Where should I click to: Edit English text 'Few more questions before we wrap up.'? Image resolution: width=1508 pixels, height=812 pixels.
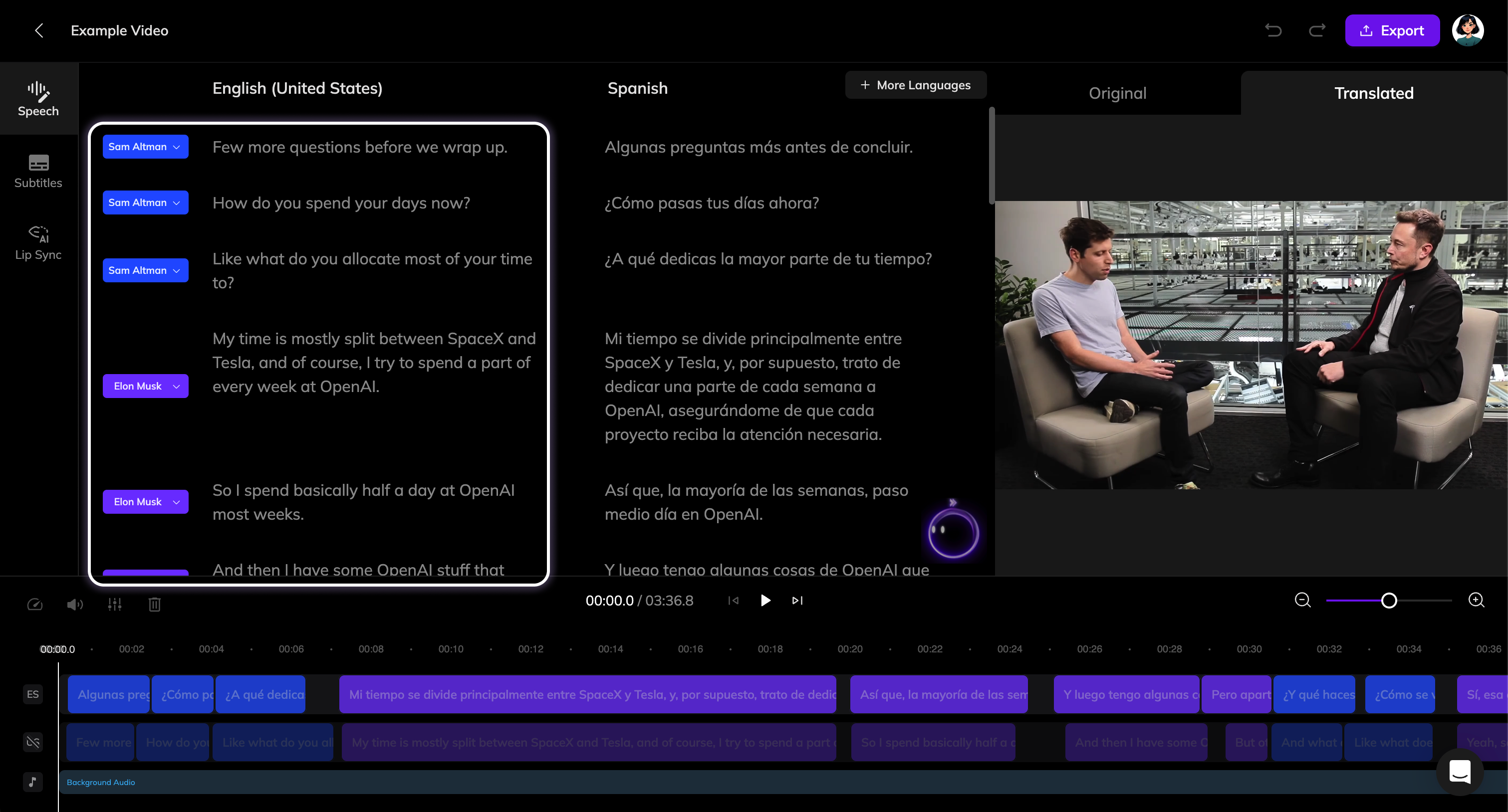(360, 147)
